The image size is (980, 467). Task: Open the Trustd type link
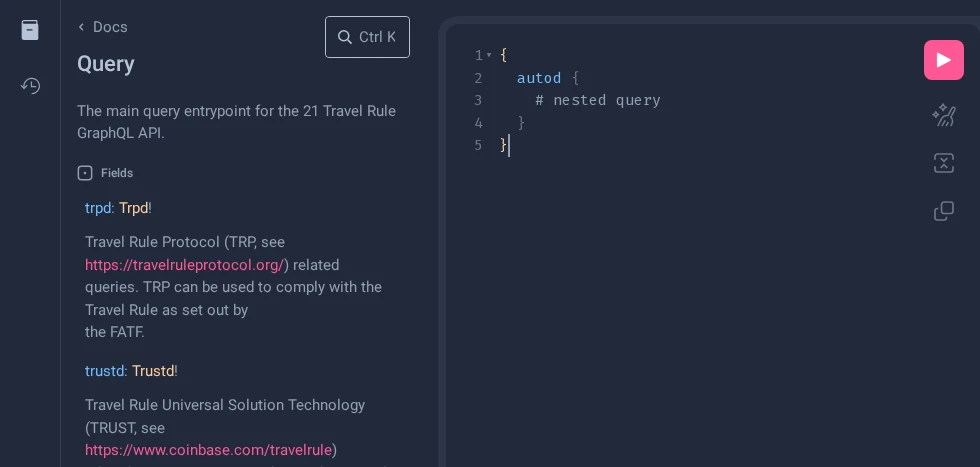153,371
